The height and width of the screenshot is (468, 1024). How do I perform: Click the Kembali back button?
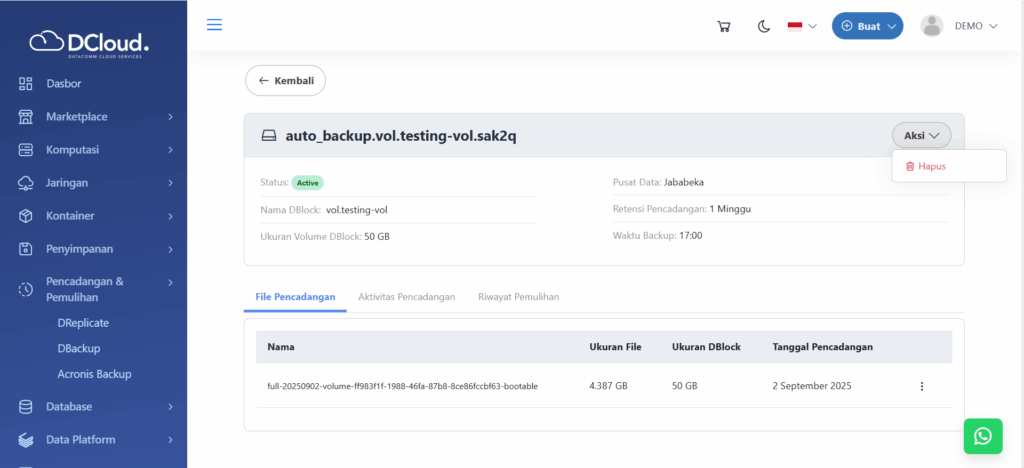[x=285, y=80]
